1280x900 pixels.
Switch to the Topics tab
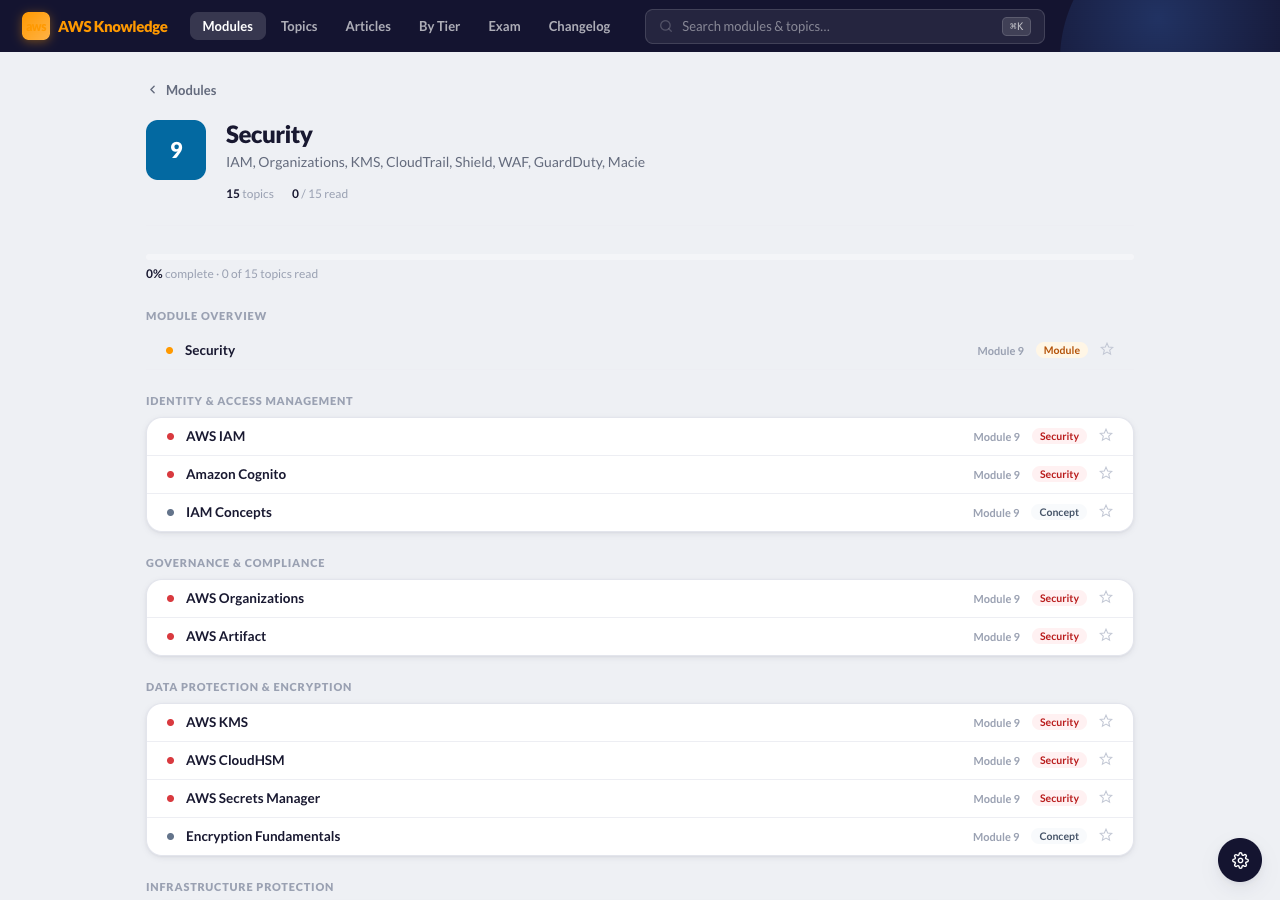tap(299, 26)
